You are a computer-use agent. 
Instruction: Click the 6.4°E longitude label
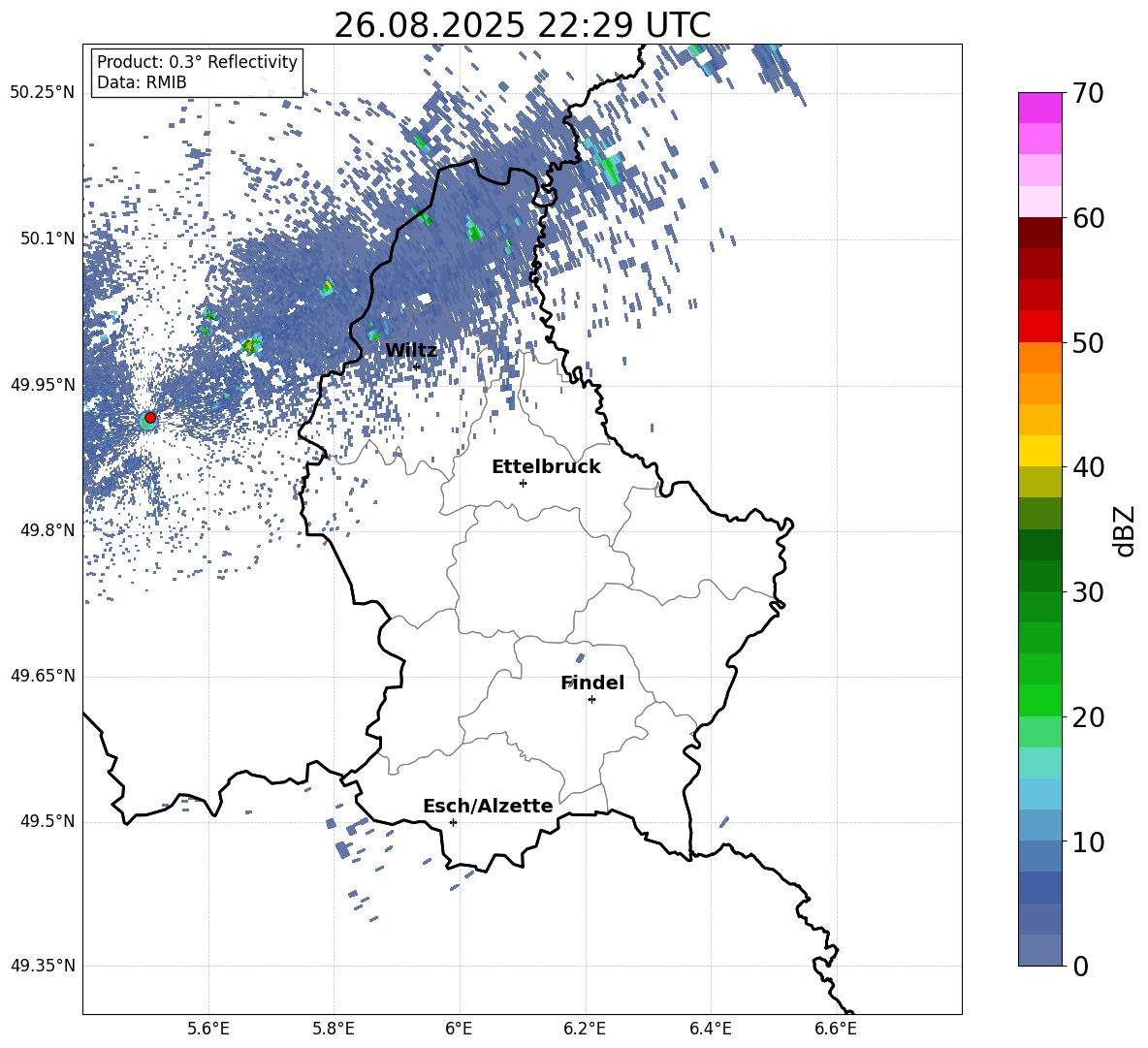tap(711, 1029)
